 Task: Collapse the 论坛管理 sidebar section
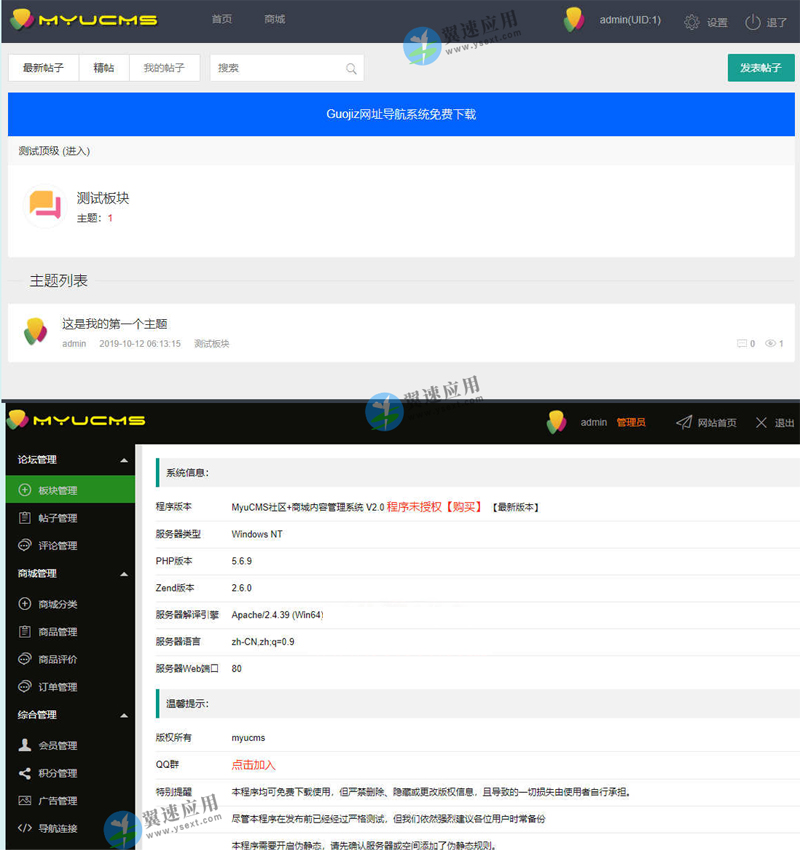click(124, 460)
